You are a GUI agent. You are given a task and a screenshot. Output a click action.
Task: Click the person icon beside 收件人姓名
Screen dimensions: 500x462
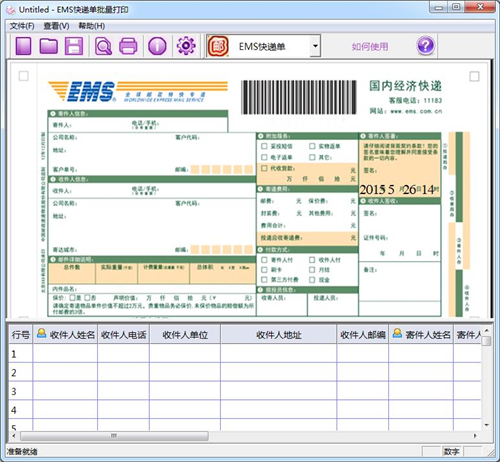(41, 333)
